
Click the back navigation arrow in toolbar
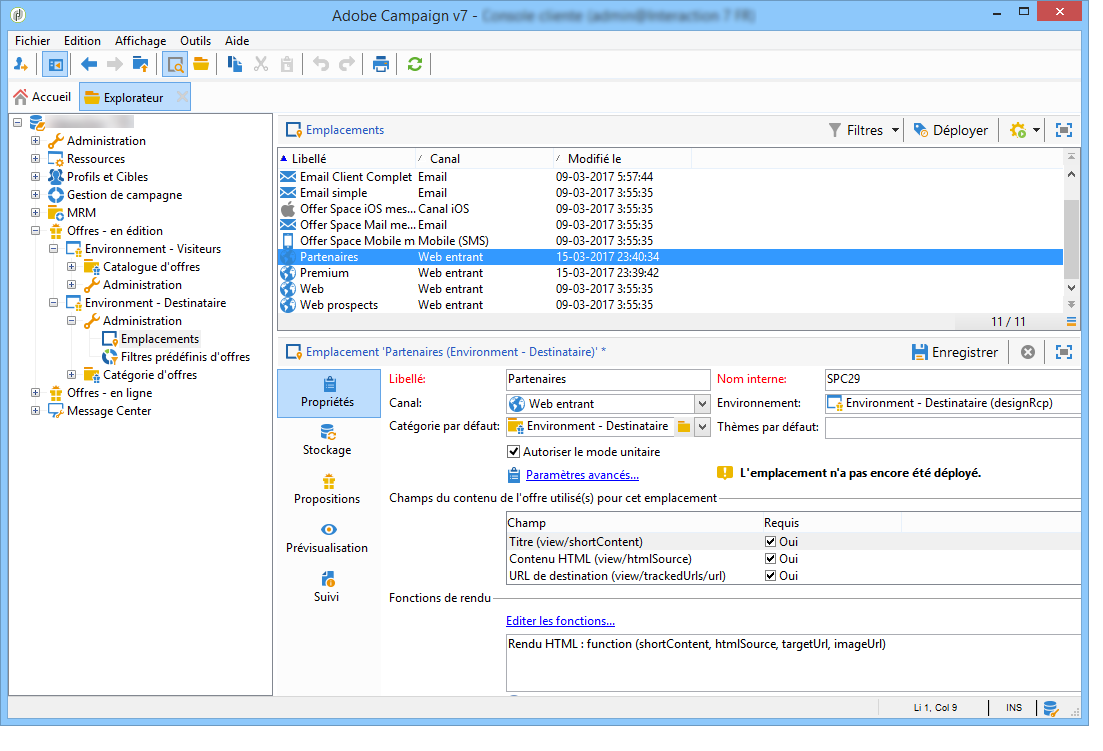89,65
